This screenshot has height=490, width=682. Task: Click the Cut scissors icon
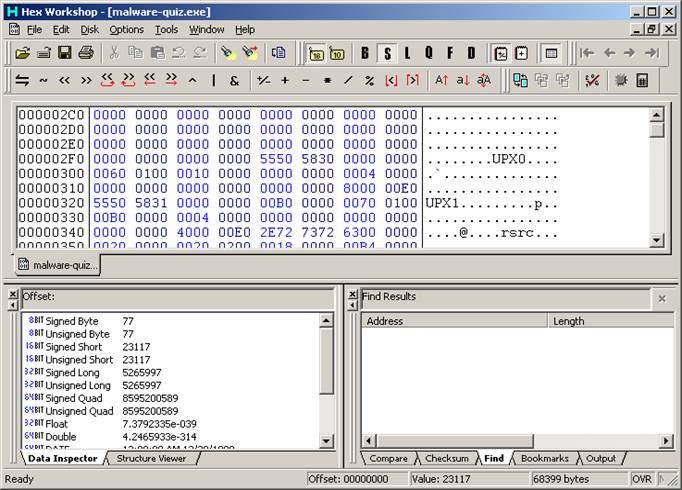(114, 53)
